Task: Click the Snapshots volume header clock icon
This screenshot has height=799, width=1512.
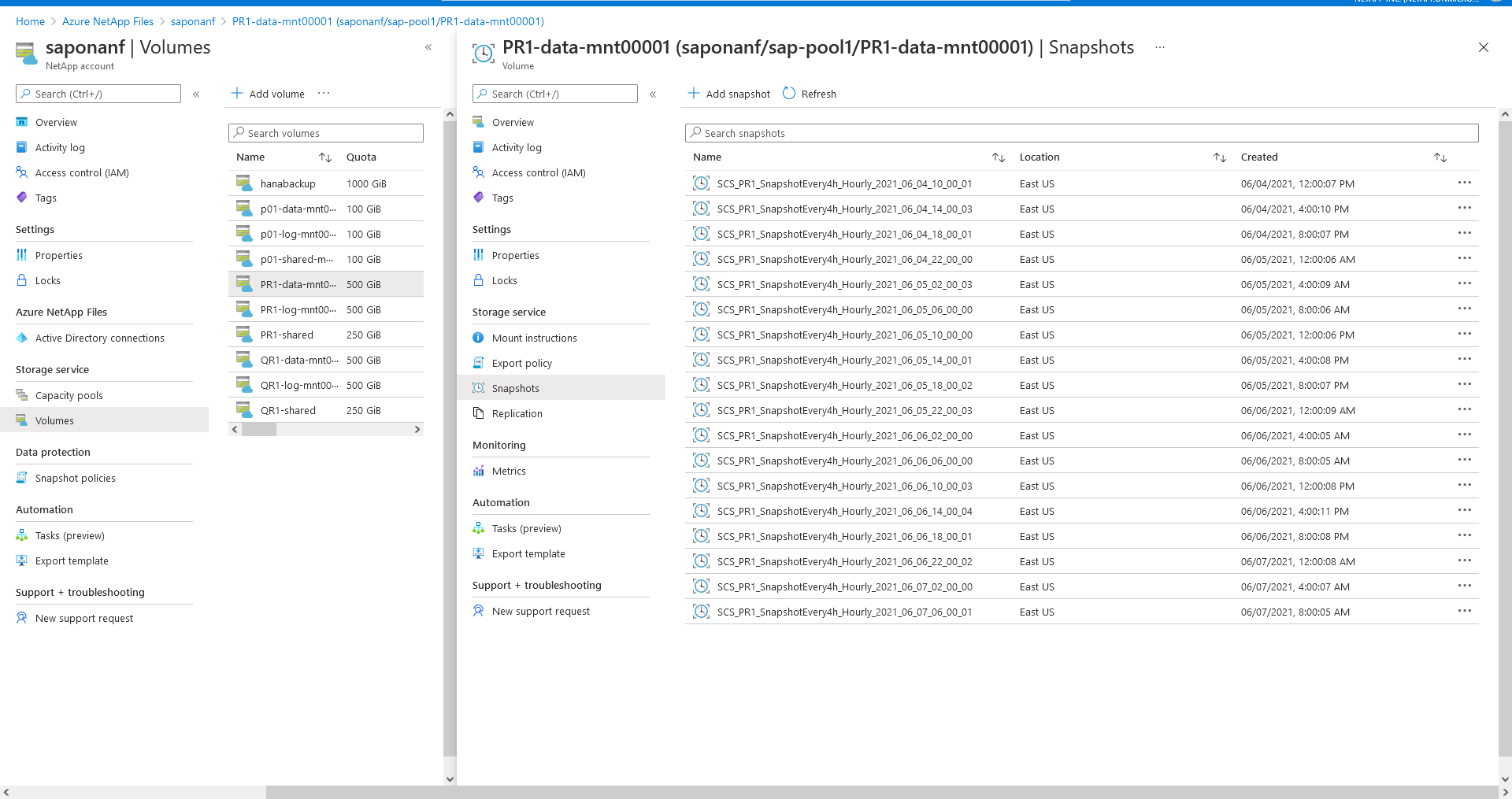Action: (x=483, y=54)
